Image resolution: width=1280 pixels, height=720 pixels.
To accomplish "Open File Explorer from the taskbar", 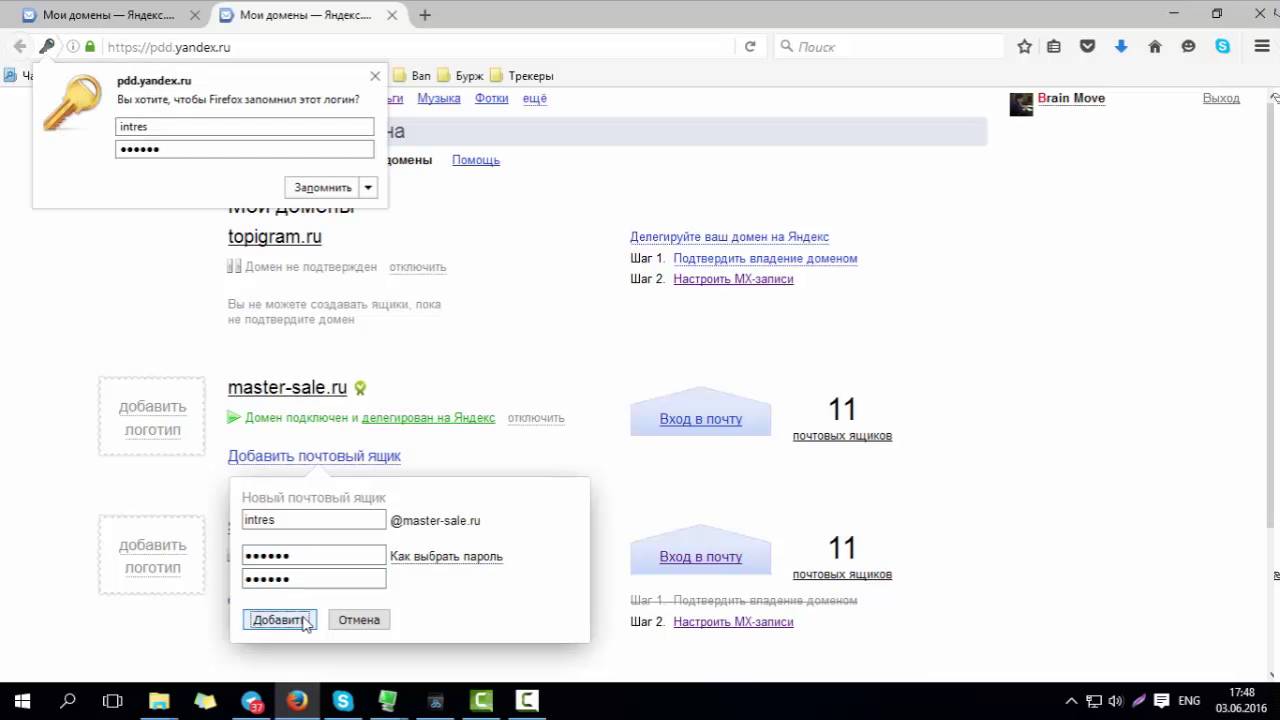I will [x=160, y=701].
